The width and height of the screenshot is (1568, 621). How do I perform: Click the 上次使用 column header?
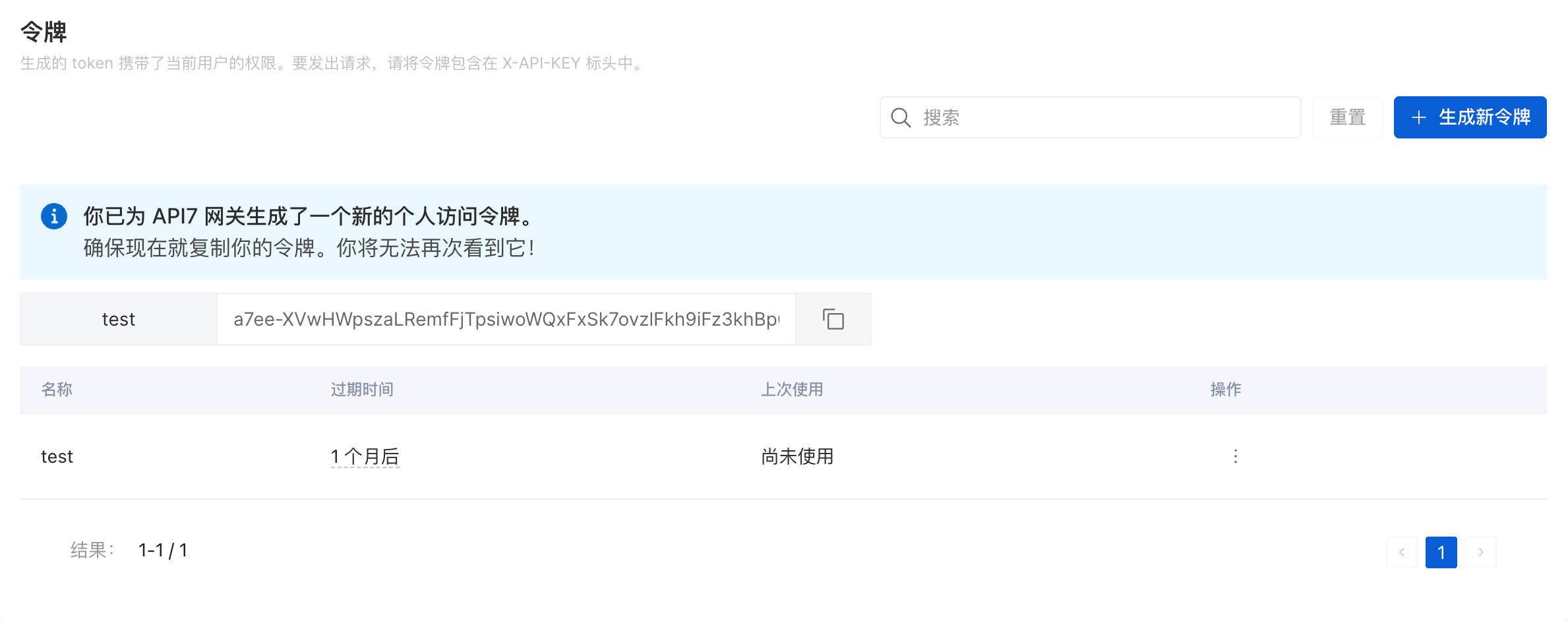point(792,390)
